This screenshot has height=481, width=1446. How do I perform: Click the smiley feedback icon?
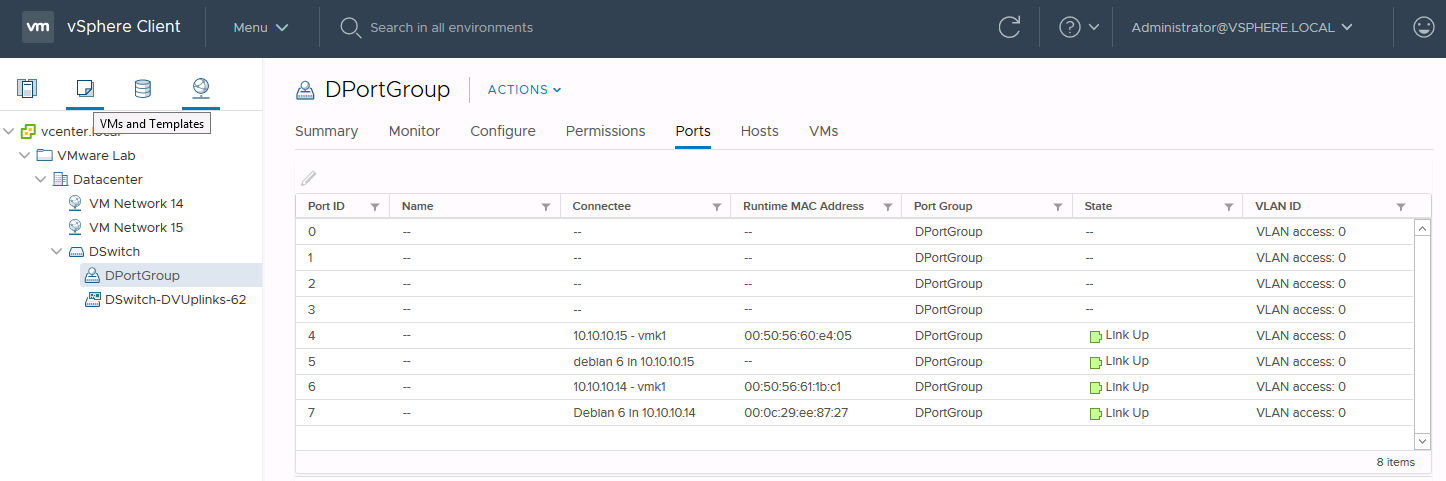1424,27
